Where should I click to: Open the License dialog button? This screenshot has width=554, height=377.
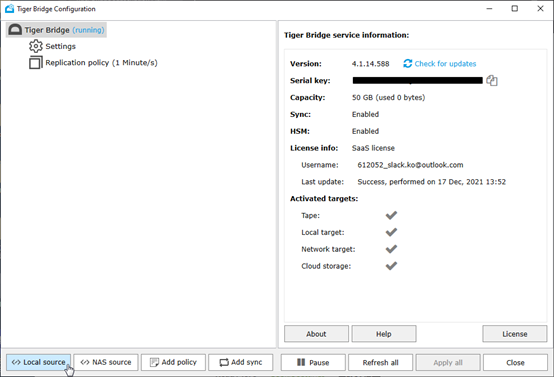click(515, 334)
